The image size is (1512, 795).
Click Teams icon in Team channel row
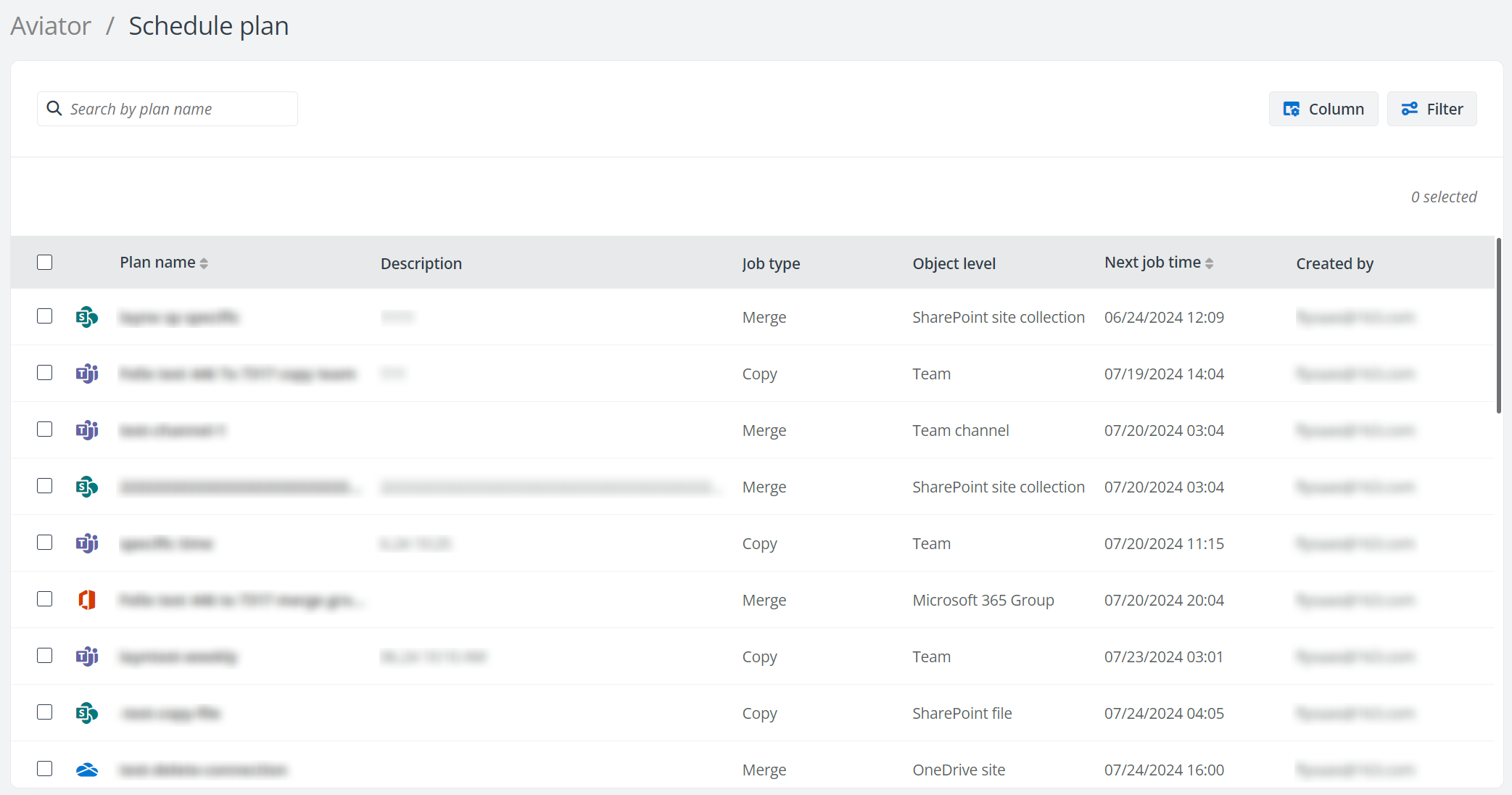coord(87,430)
